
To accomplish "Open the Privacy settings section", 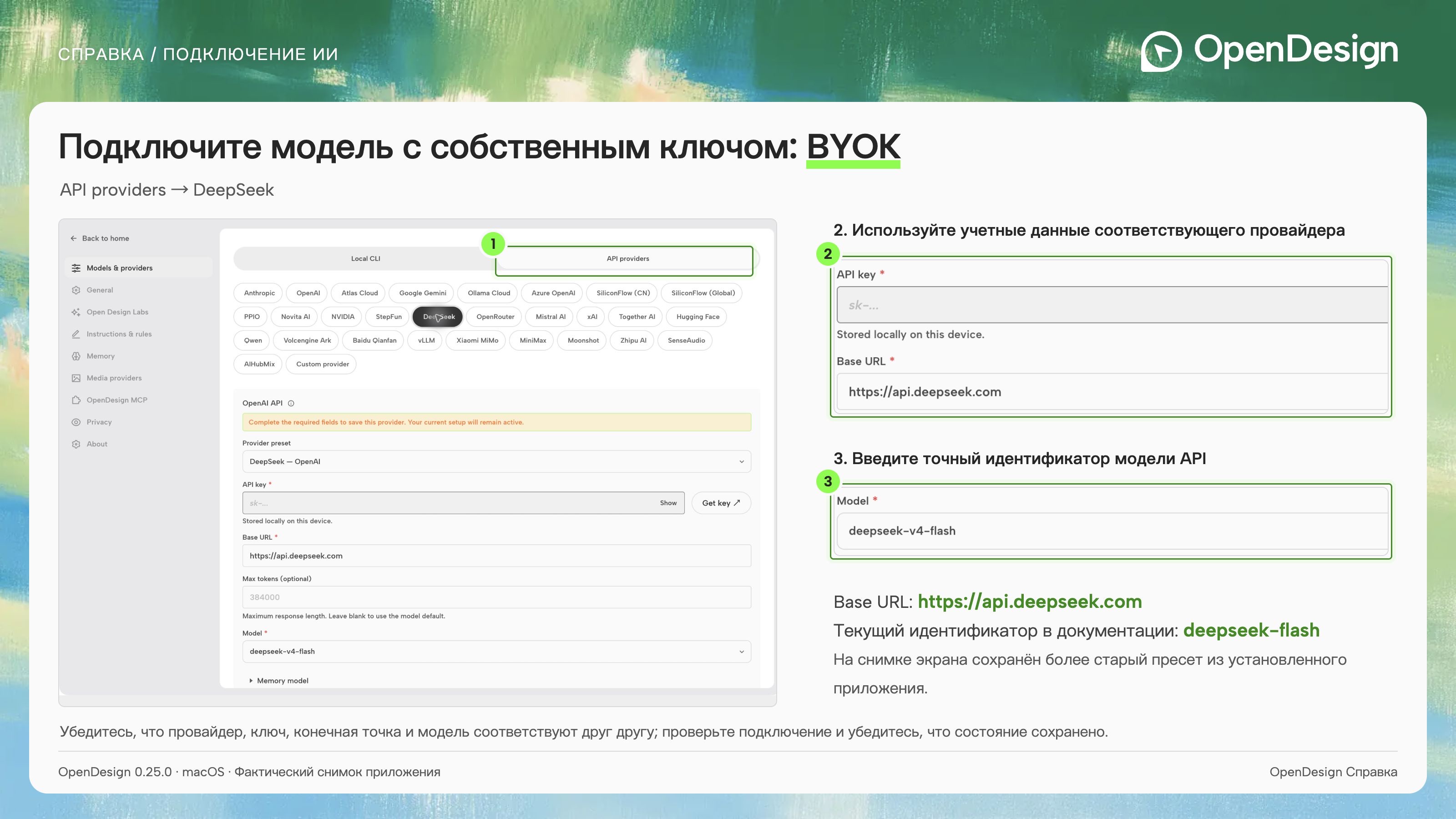I will 138,422.
